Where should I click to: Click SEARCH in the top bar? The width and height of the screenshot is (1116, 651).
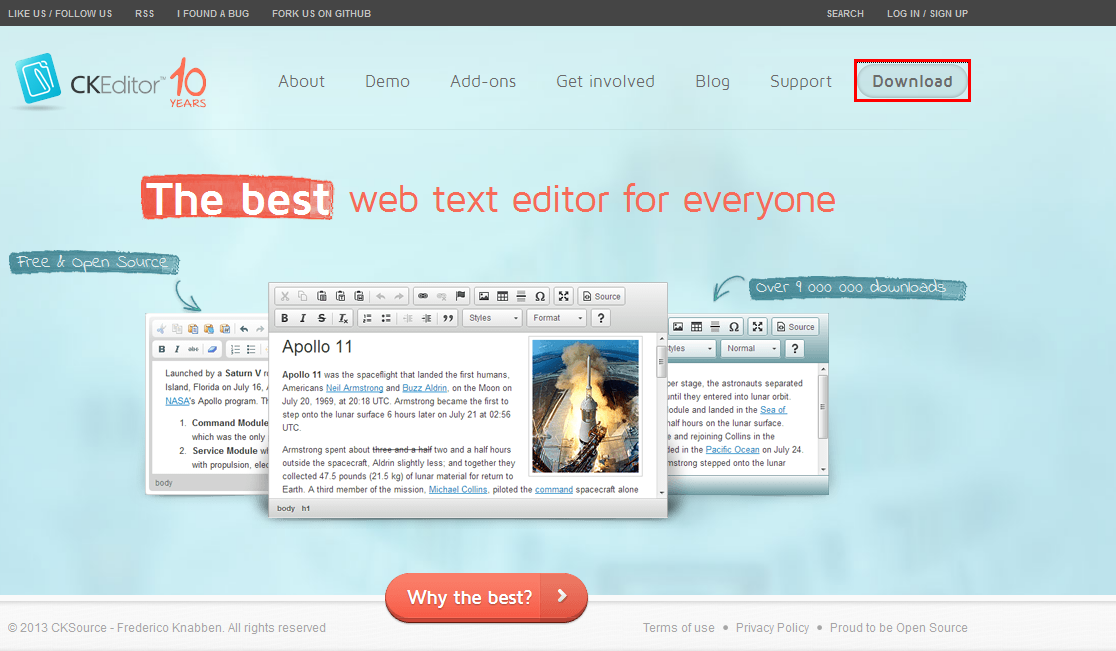point(845,14)
